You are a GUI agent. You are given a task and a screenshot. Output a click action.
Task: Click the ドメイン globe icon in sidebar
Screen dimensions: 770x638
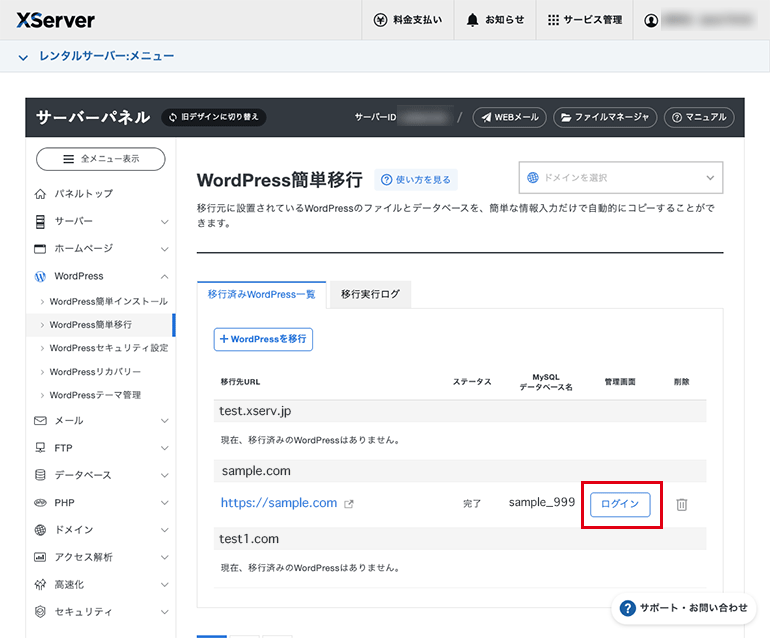click(x=40, y=530)
